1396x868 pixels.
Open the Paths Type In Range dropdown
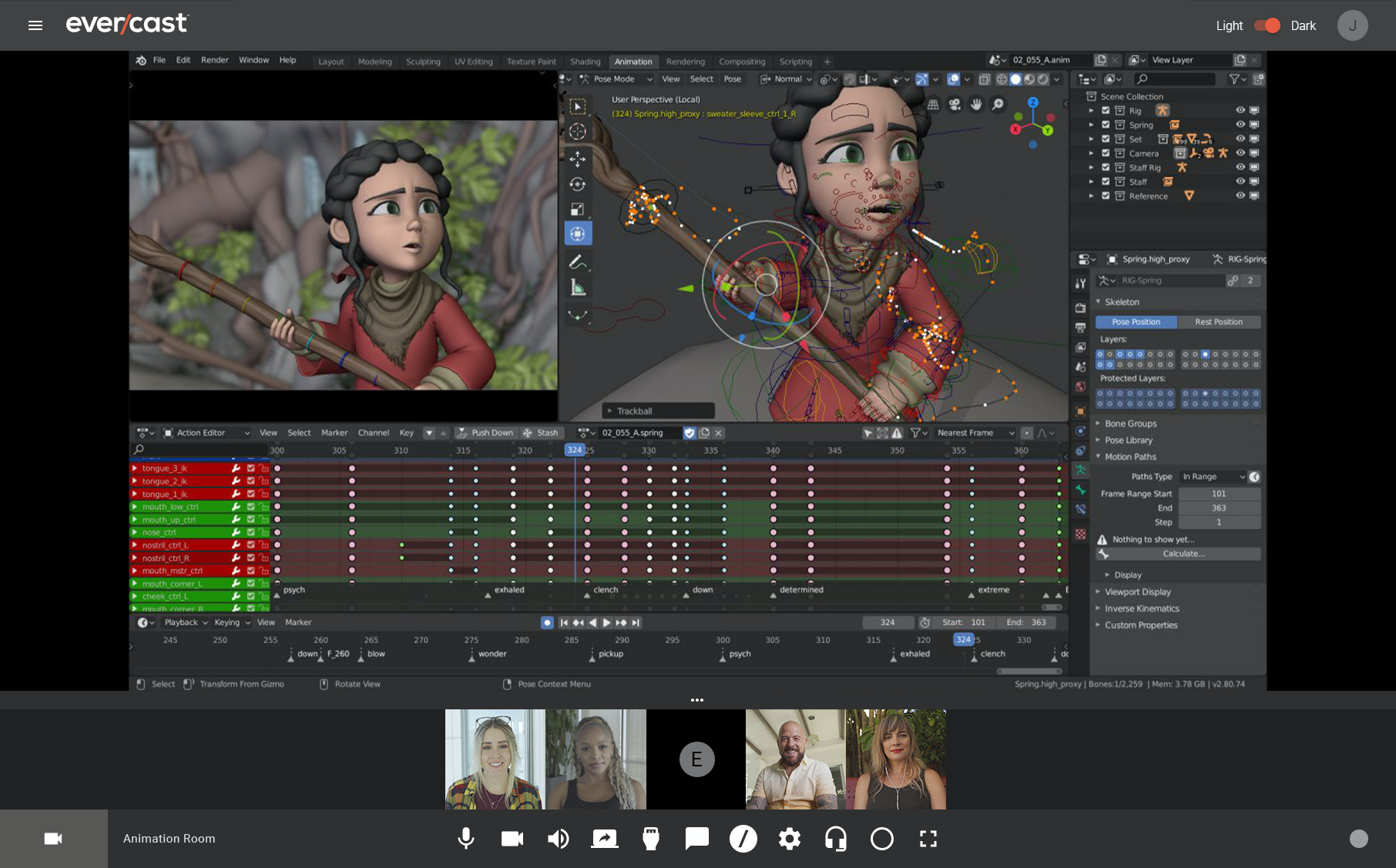coord(1213,477)
